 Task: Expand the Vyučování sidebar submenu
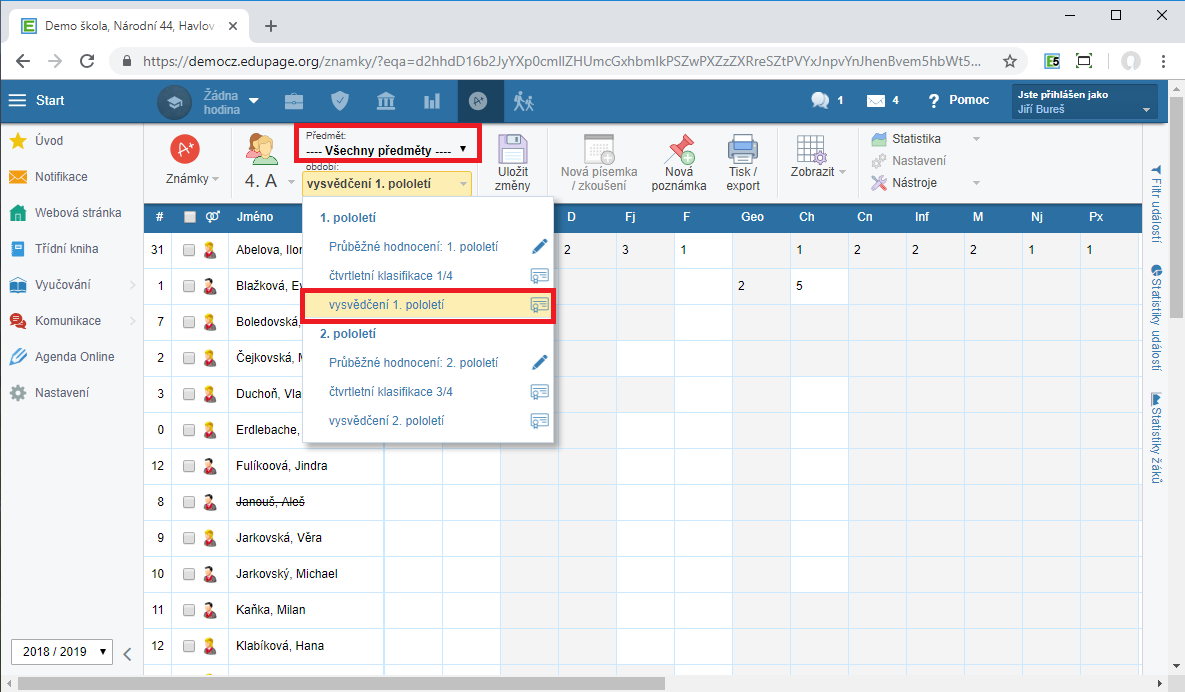tap(133, 285)
